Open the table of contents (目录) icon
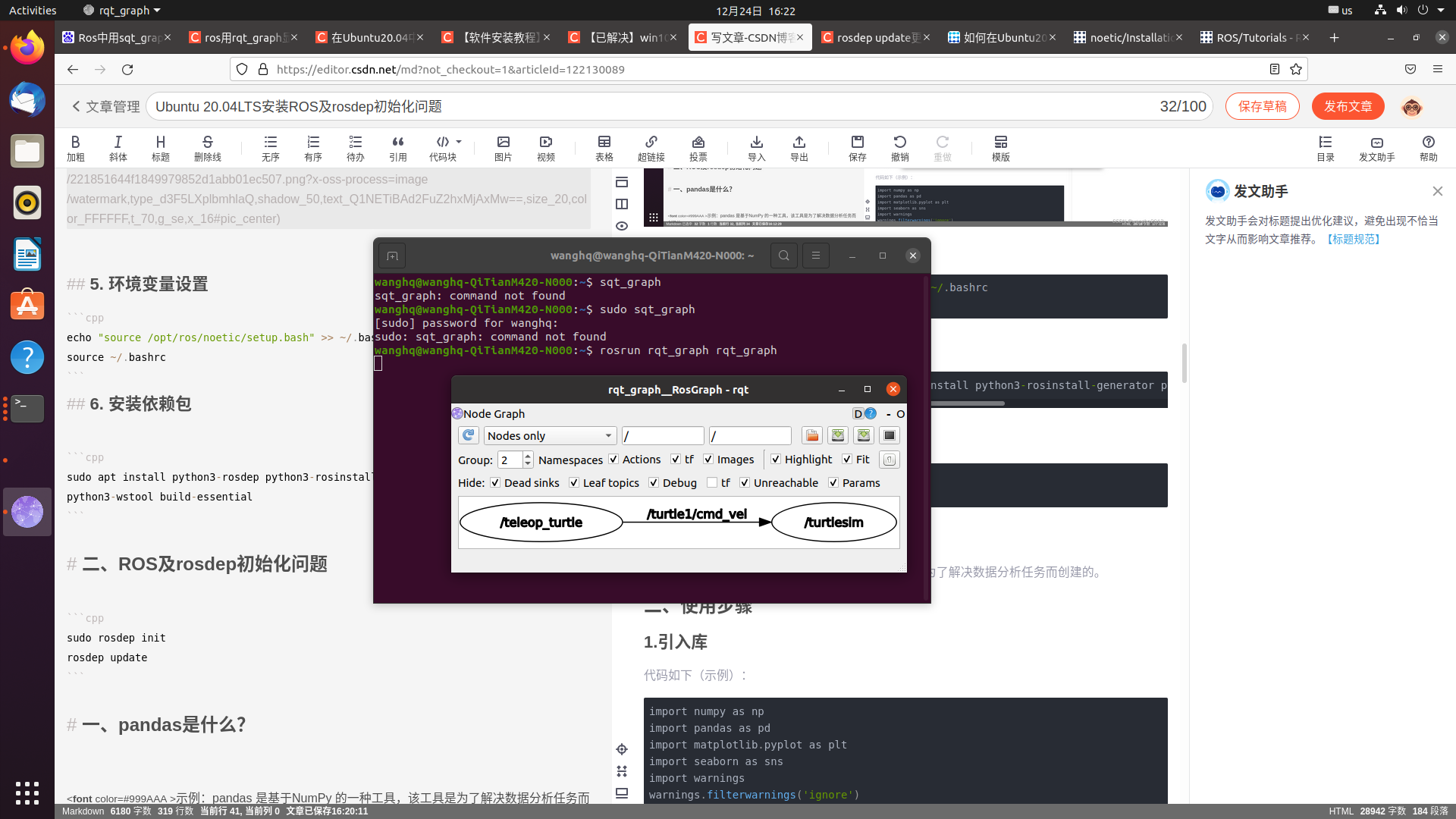Screen dimensions: 1456x819 [1325, 147]
